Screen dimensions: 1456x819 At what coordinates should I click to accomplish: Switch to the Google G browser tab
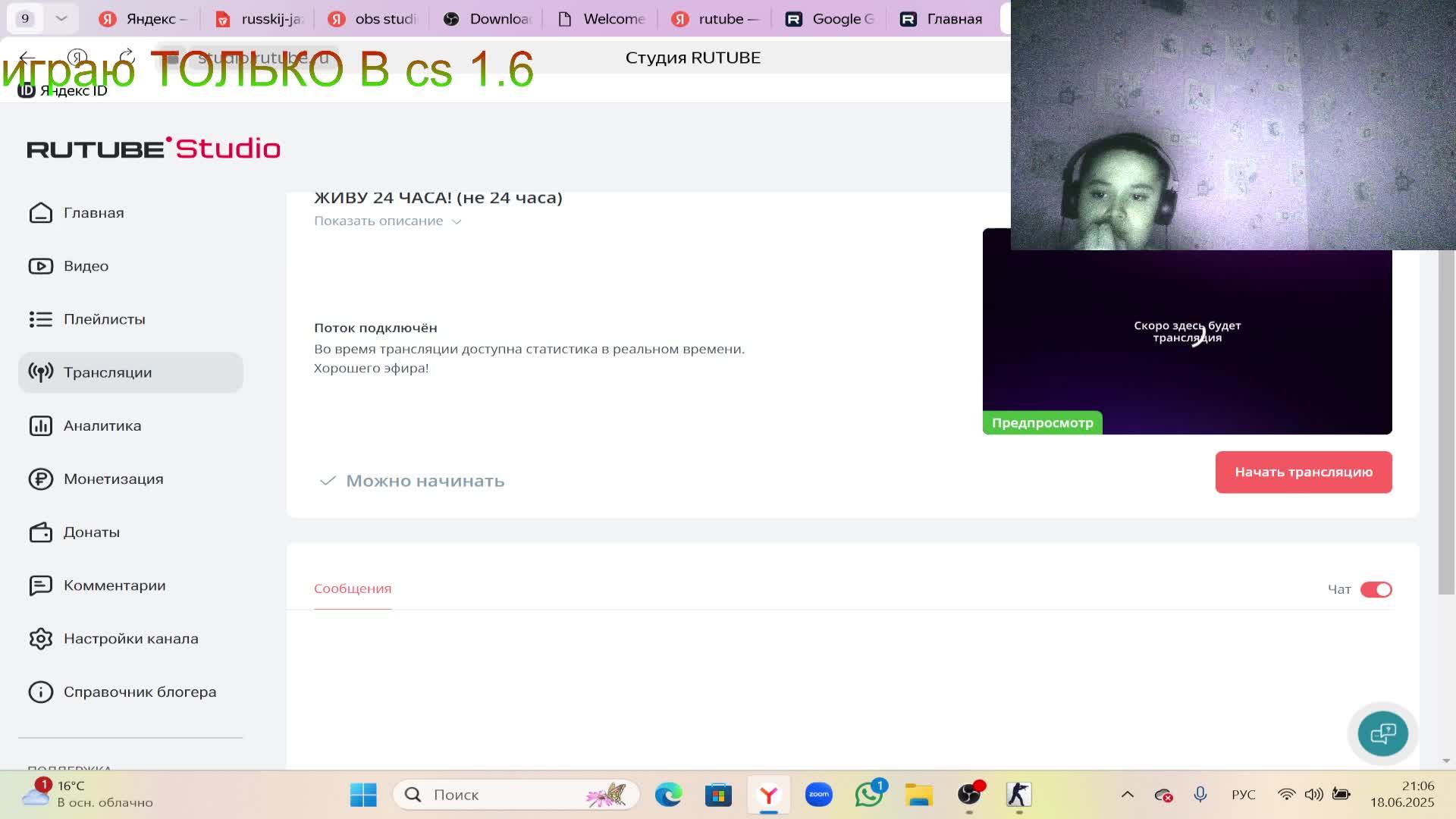click(830, 19)
